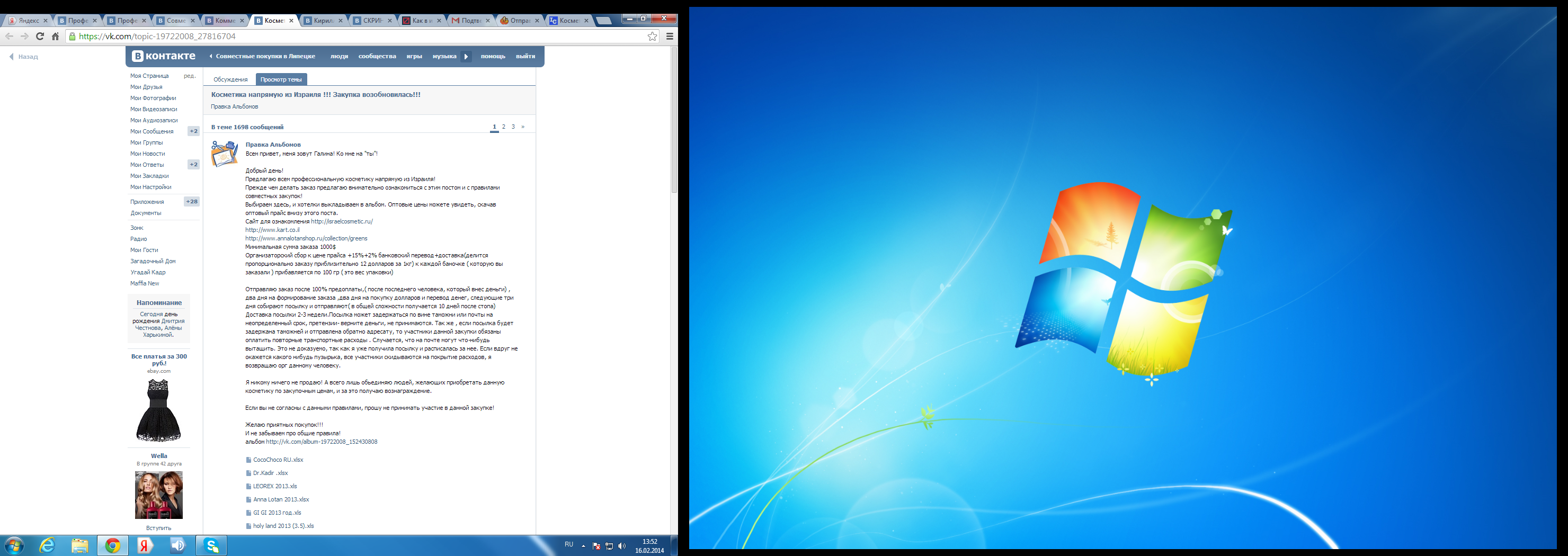
Task: Click the +2 badge next to Мои Ответы
Action: tap(193, 165)
